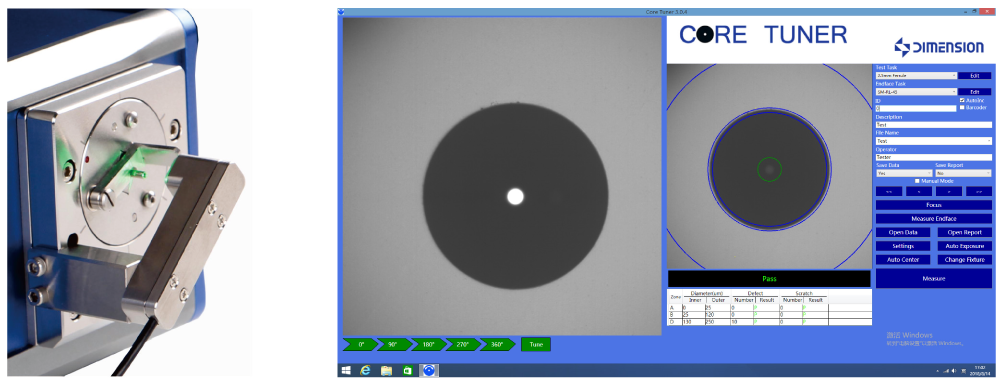Expand the Test Task dropdown
This screenshot has height=388, width=1000.
click(916, 75)
